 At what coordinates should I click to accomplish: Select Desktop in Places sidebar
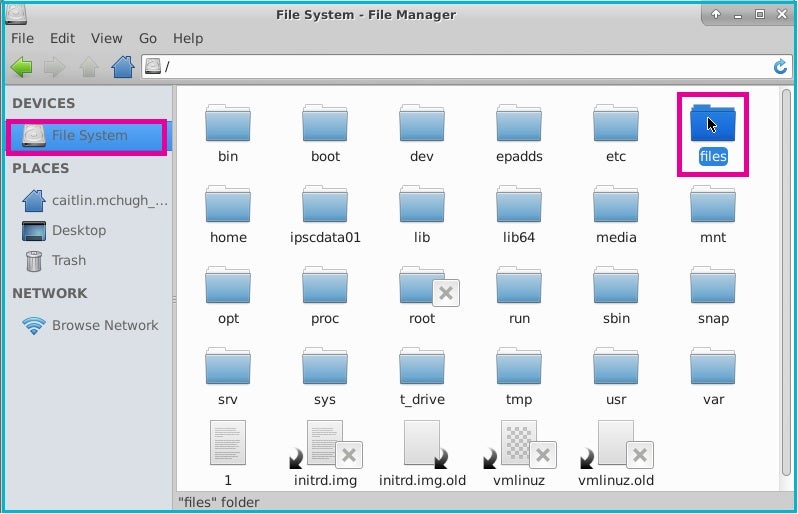point(78,230)
